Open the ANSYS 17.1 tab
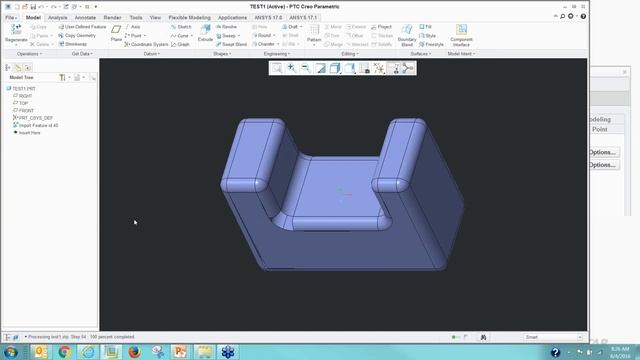 (303, 18)
